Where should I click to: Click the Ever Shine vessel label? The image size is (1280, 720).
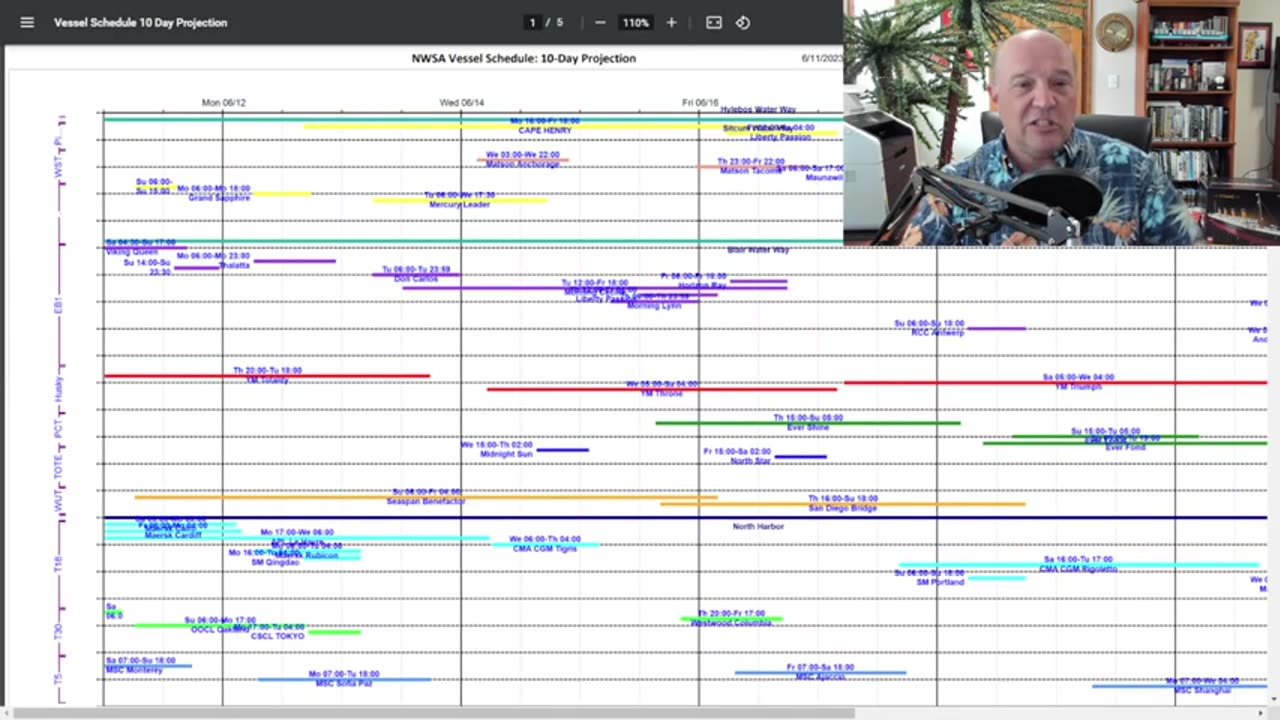coord(808,428)
